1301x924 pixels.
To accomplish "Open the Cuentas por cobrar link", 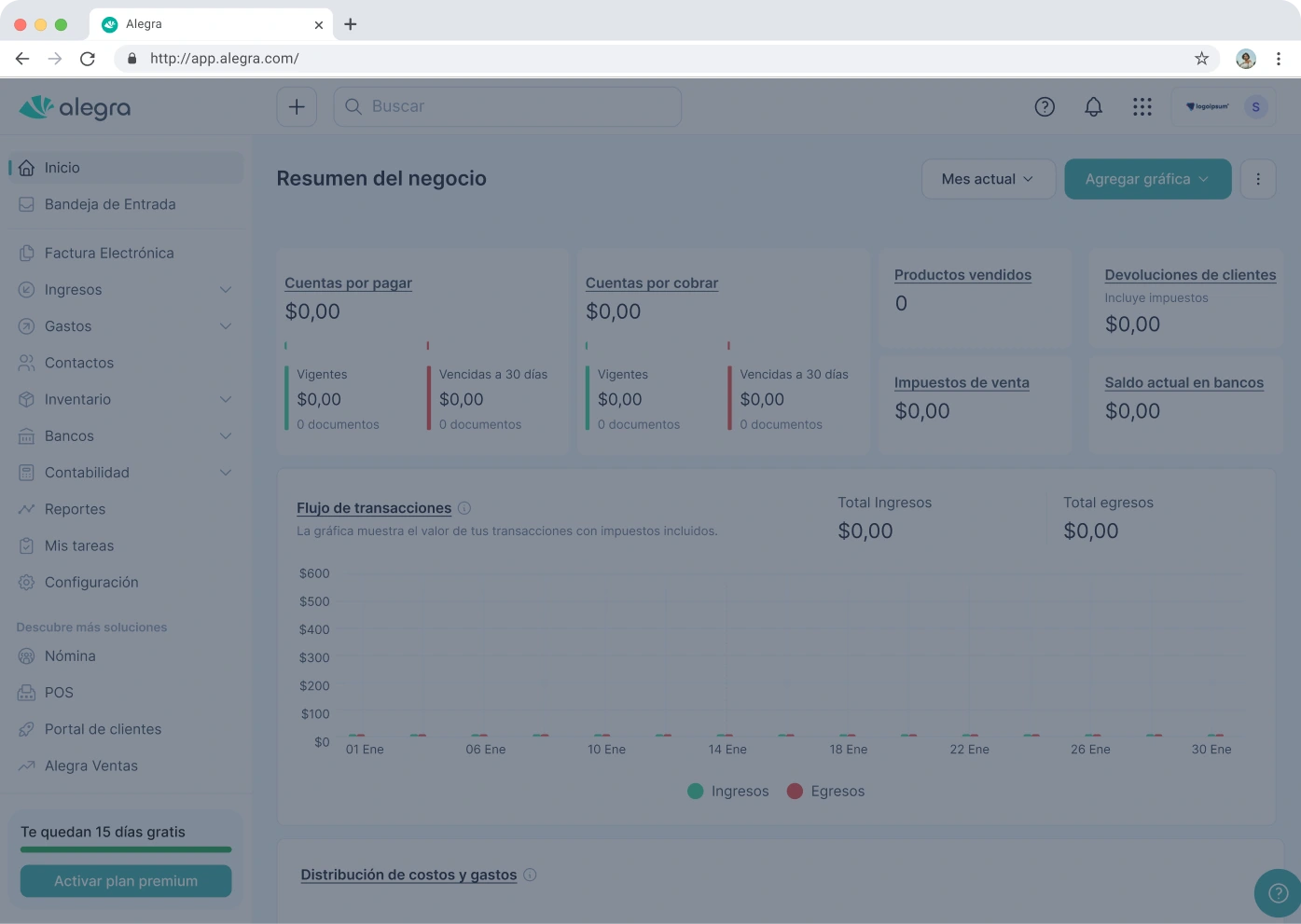I will pos(652,283).
